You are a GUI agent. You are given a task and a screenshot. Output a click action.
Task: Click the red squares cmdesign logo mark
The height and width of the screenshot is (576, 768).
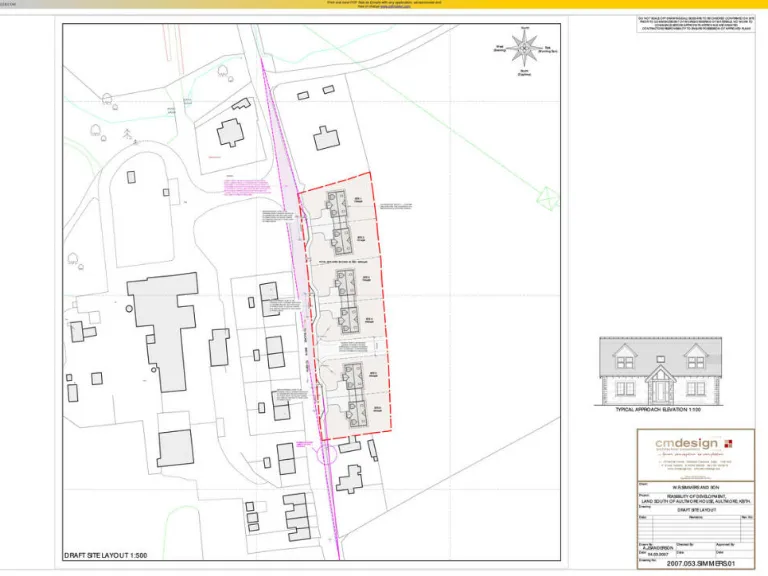point(728,442)
